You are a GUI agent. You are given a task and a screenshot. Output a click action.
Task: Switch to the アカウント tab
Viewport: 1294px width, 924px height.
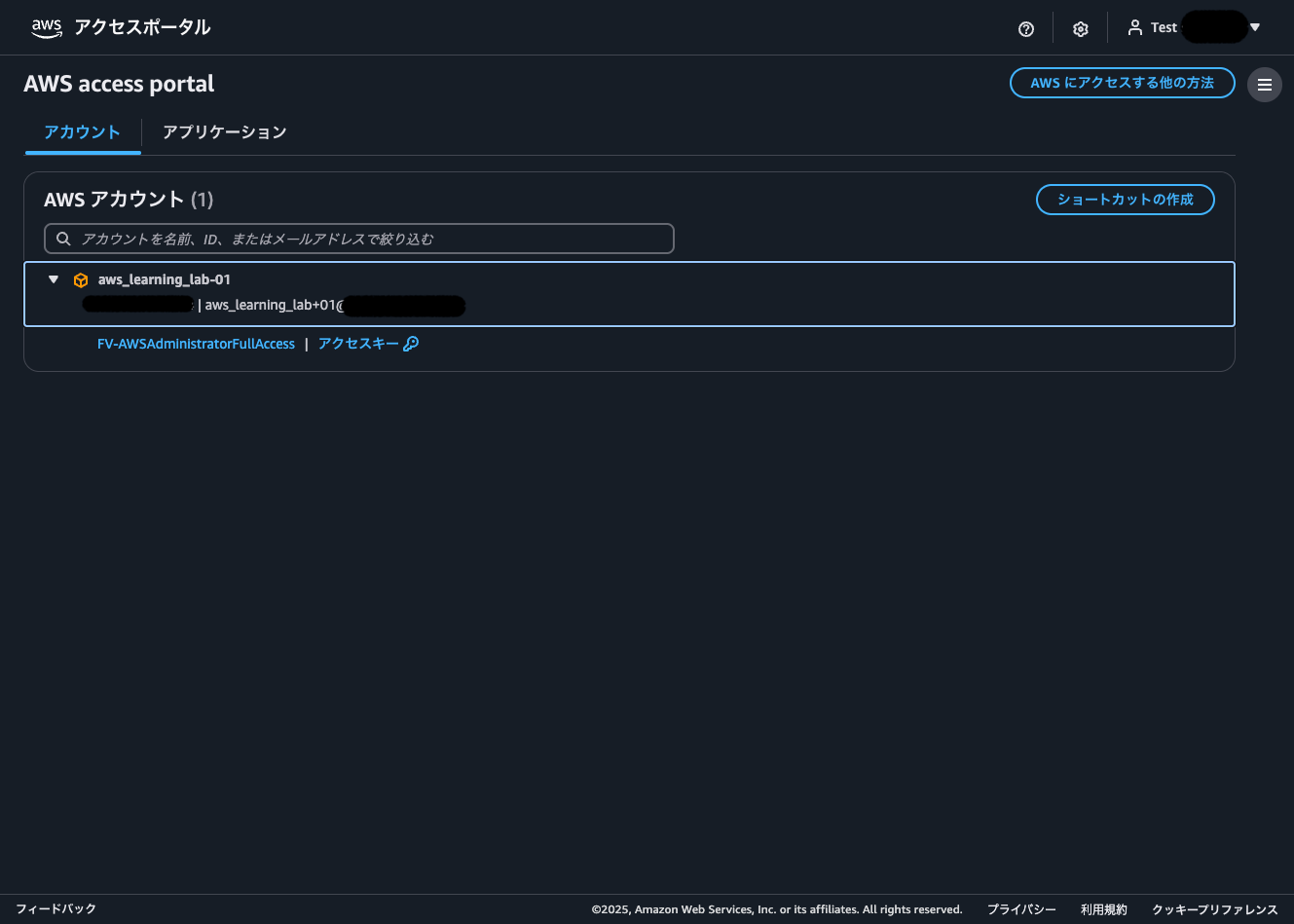[82, 132]
